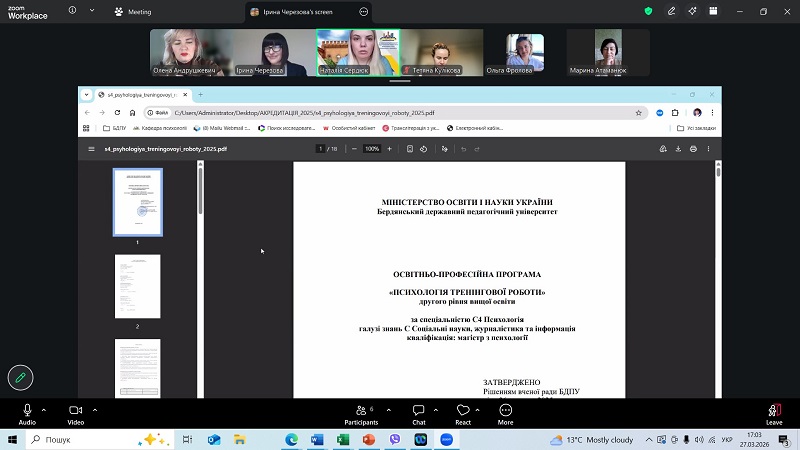Click the PDF zoom in plus button
Image resolution: width=800 pixels, height=450 pixels.
coord(389,149)
